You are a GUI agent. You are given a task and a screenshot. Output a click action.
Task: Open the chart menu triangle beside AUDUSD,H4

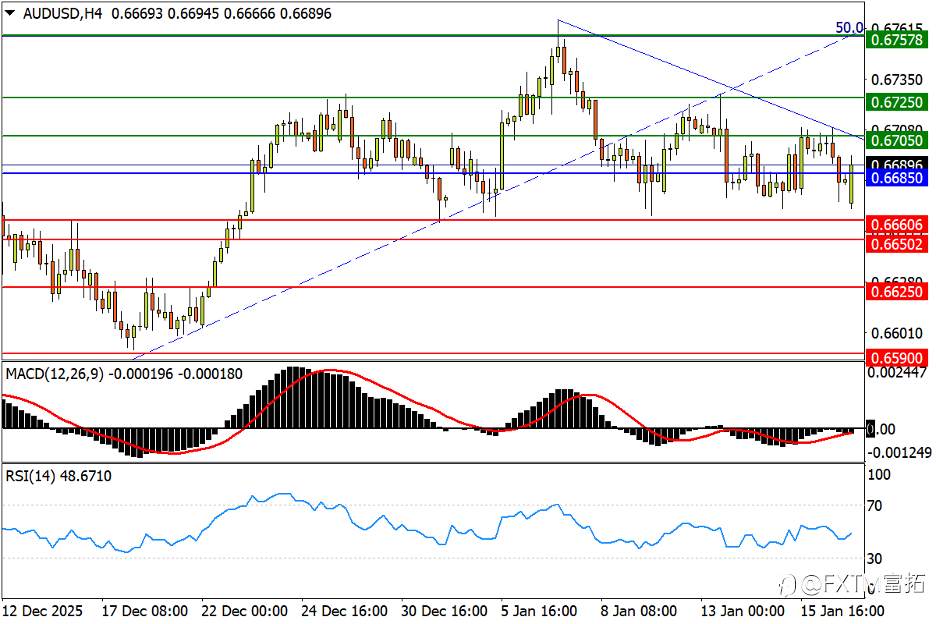tap(10, 13)
